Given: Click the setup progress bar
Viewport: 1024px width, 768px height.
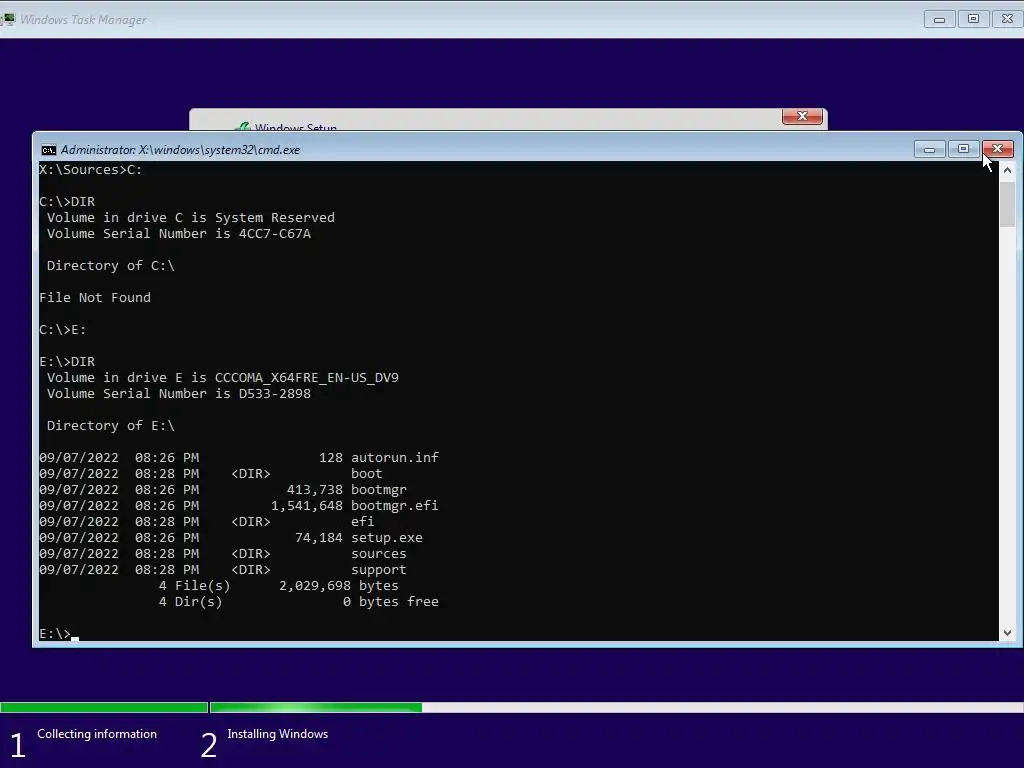Looking at the screenshot, I should click(x=512, y=707).
